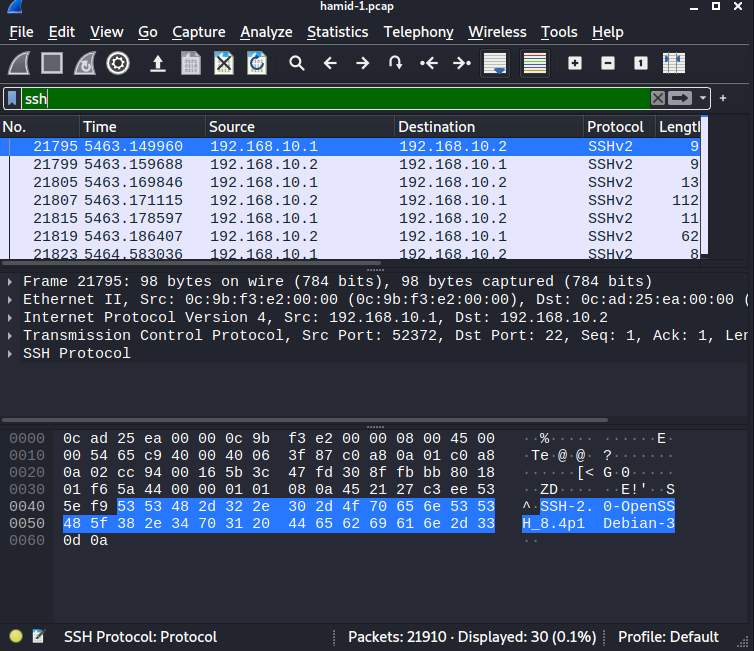Close this capture file icon
This screenshot has width=754, height=651.
(x=224, y=63)
